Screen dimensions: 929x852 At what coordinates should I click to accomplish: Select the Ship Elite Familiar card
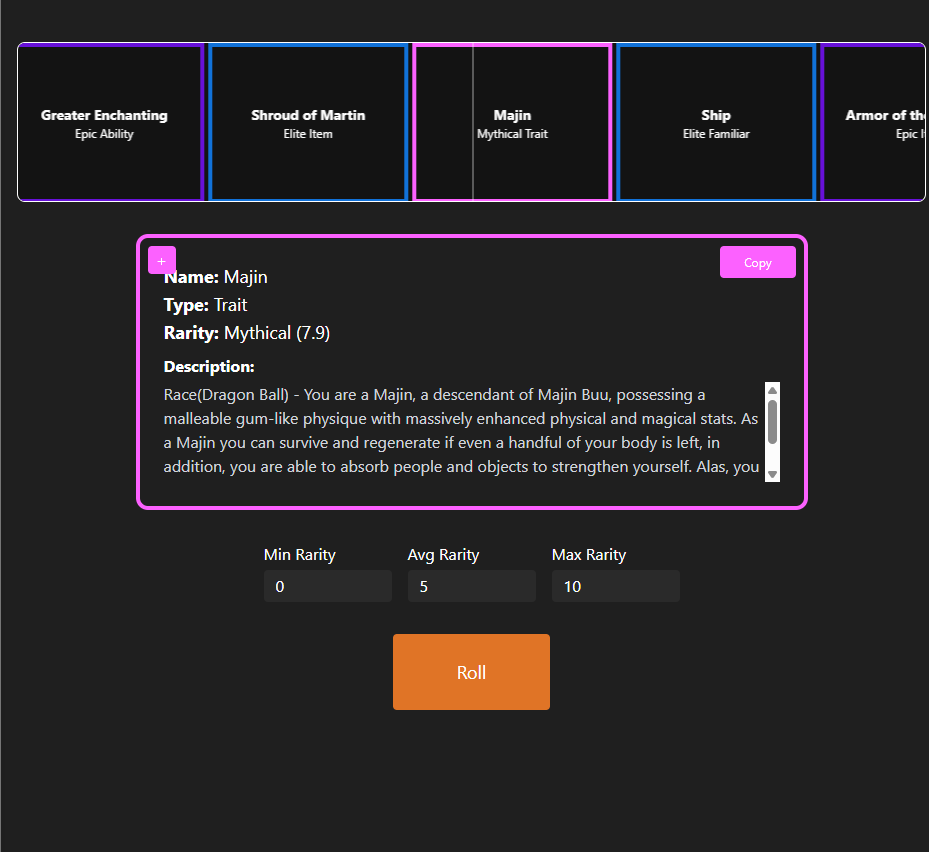tap(716, 122)
